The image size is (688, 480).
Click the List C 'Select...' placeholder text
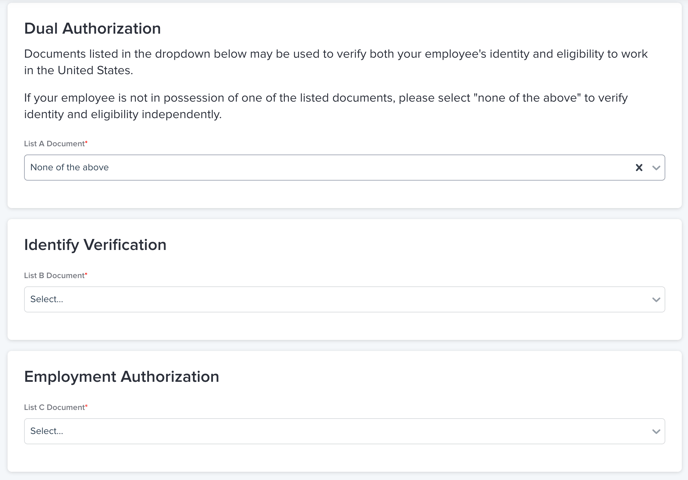point(47,432)
